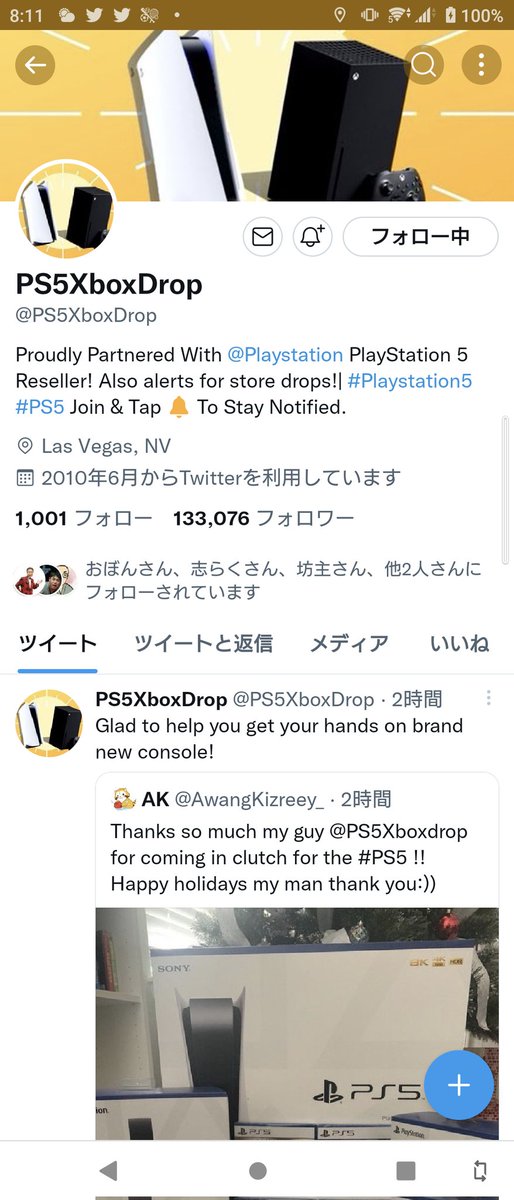
Task: Open the three-dot profile overflow menu
Action: 481,66
